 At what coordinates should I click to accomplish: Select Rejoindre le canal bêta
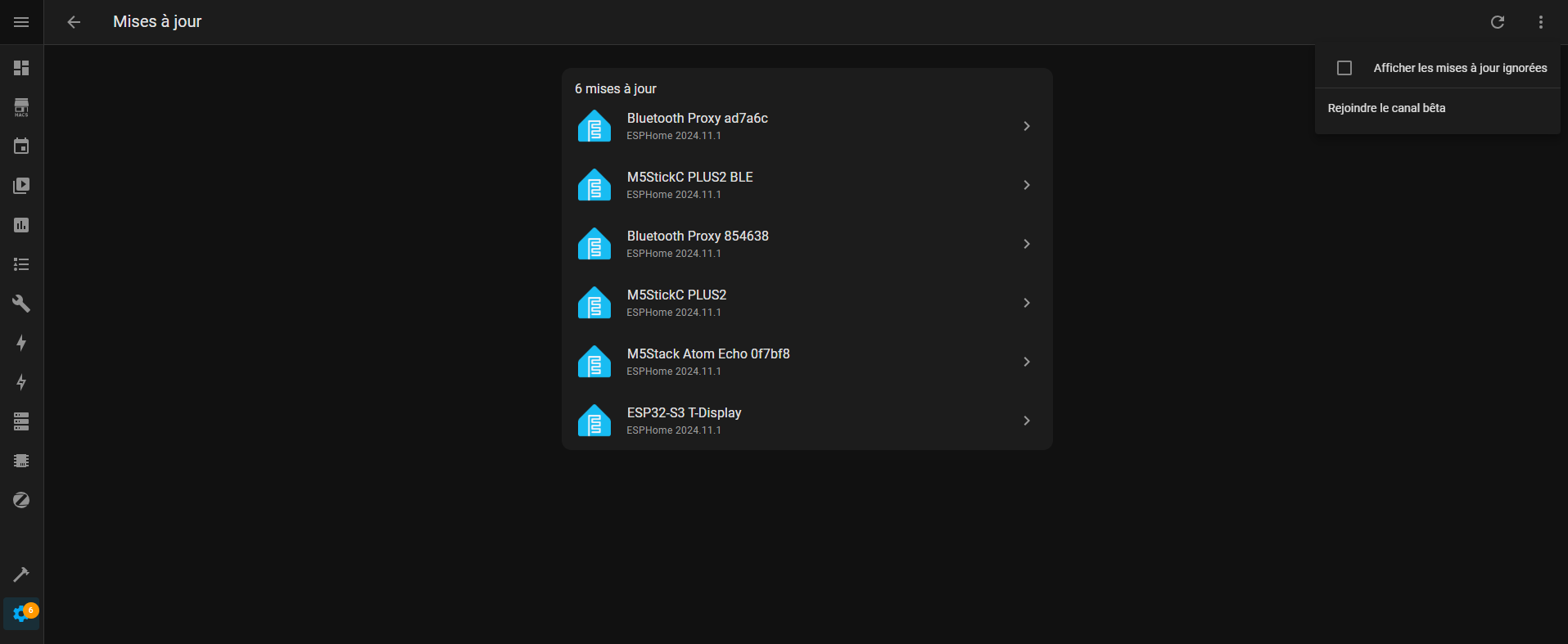click(x=1437, y=108)
